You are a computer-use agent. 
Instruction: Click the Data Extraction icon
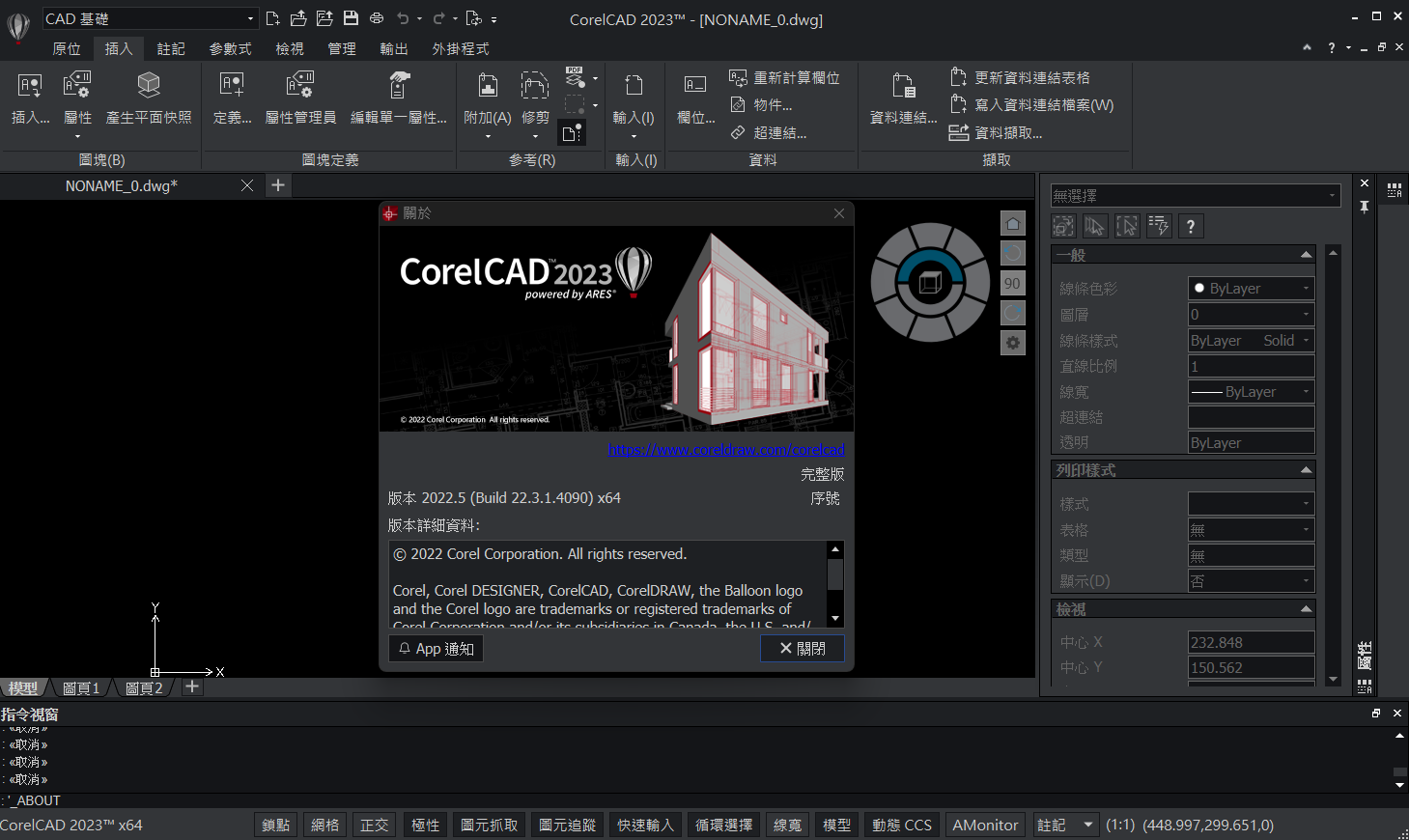click(x=958, y=132)
